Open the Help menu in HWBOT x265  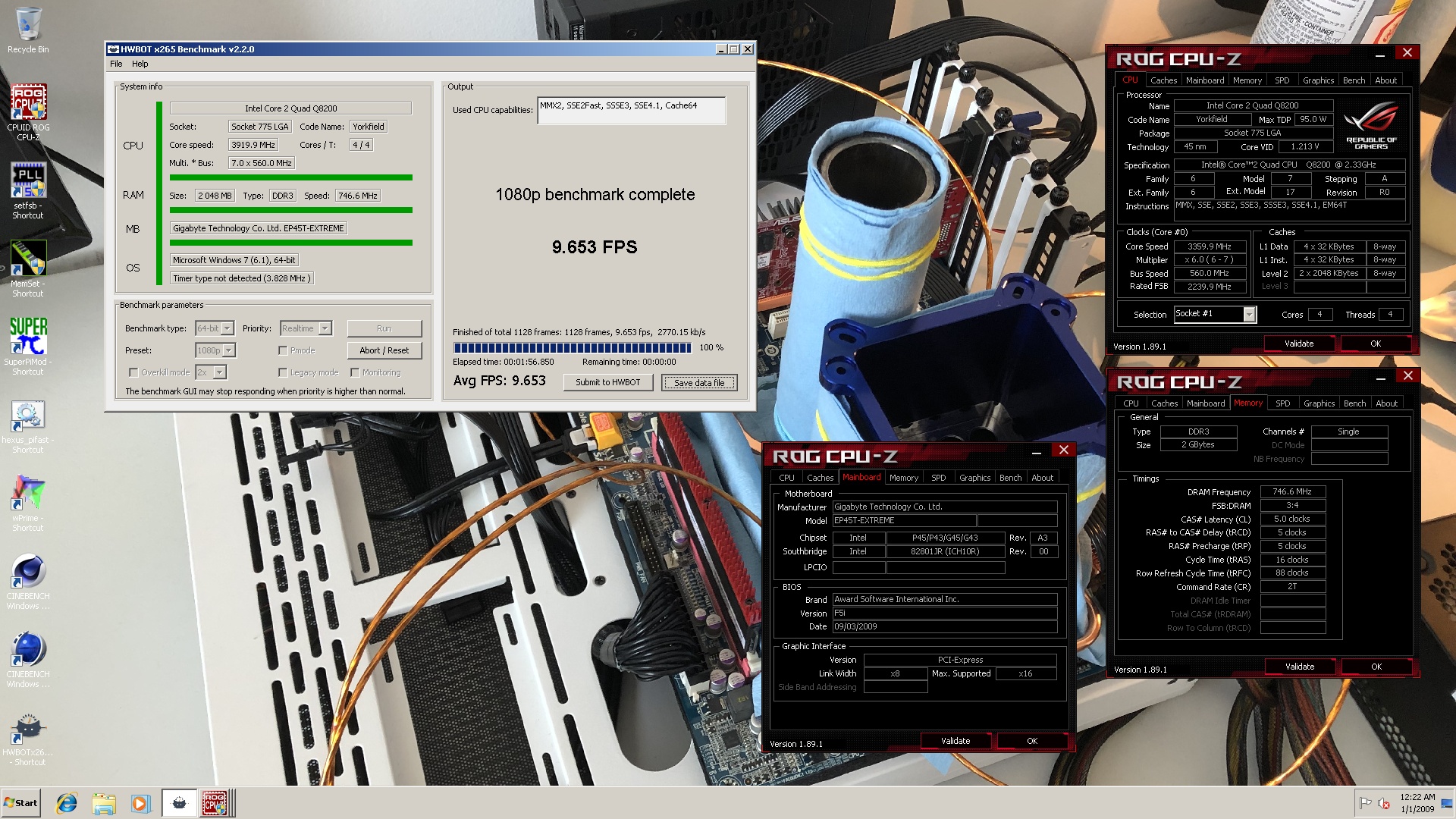click(140, 64)
